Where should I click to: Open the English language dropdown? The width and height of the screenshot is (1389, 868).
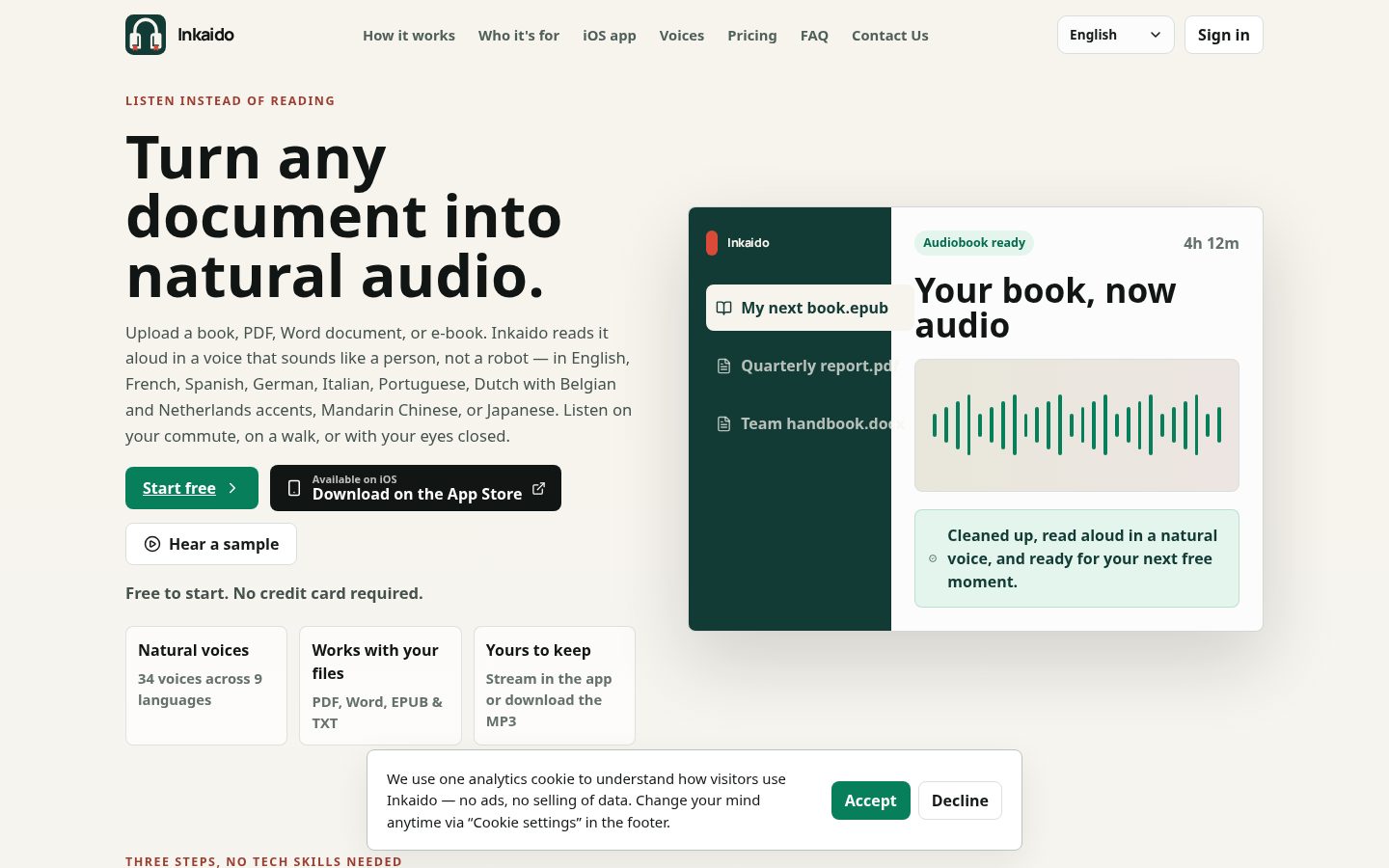[x=1115, y=35]
